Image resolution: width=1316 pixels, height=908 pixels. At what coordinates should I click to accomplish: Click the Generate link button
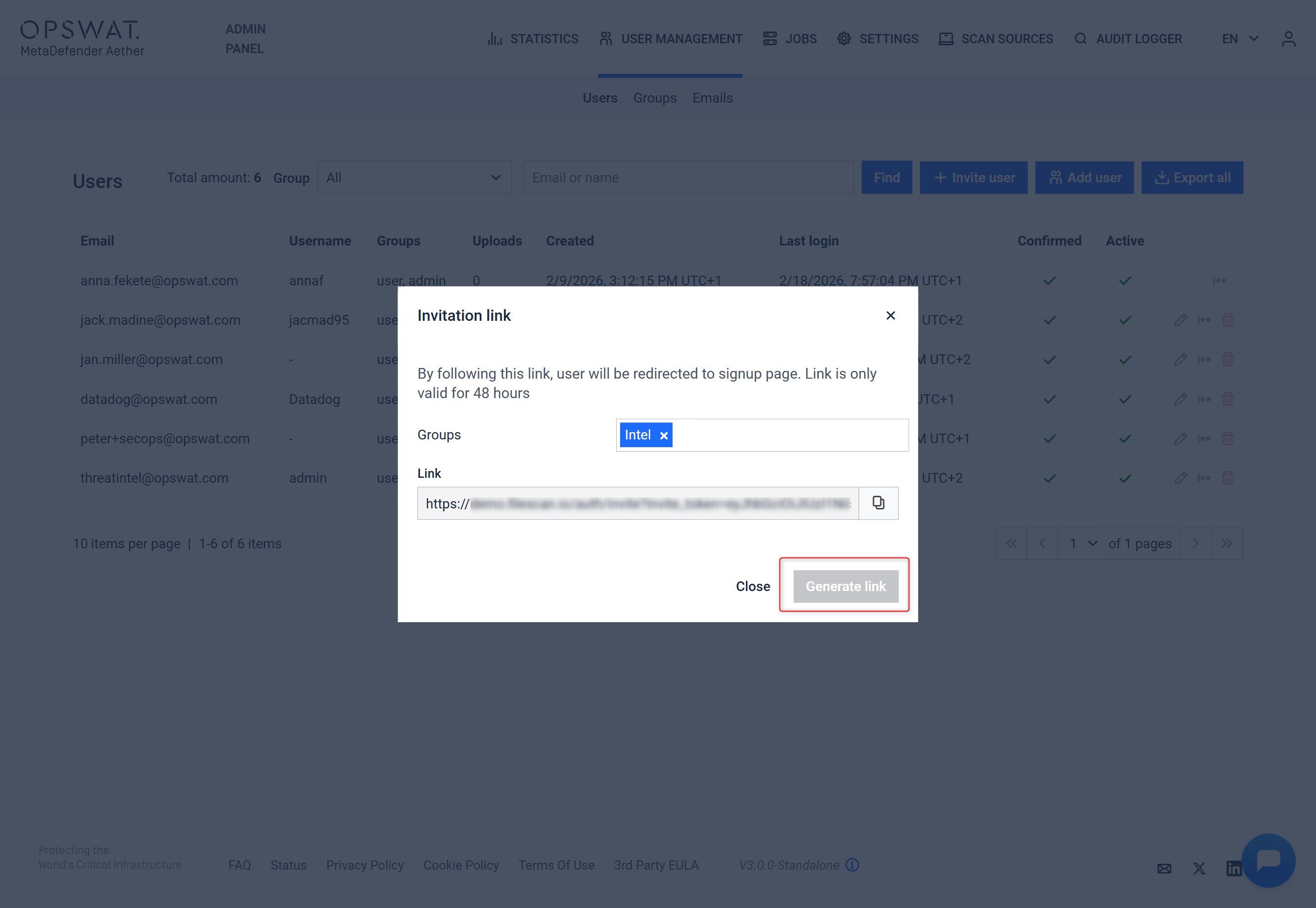coord(845,586)
